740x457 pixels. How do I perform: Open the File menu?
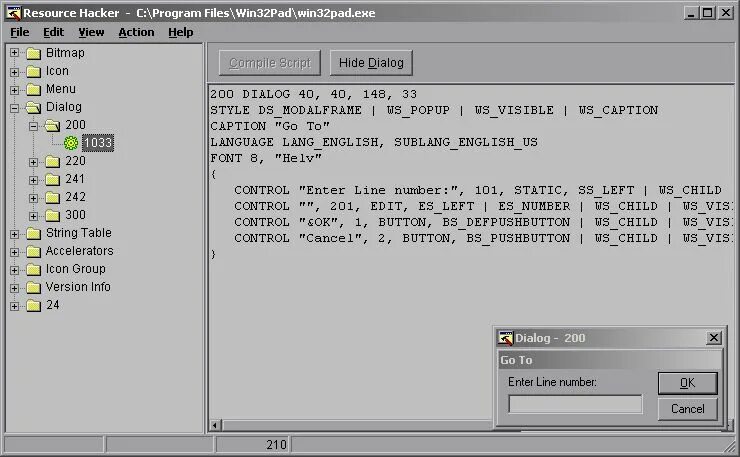pos(19,32)
